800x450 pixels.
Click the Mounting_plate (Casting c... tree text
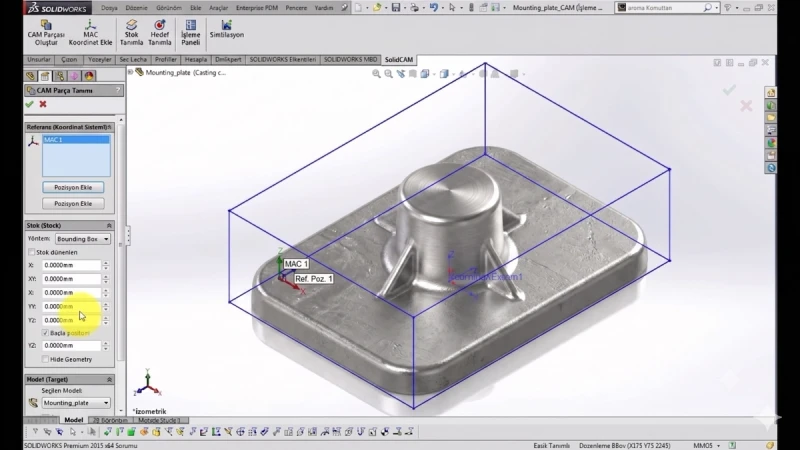coord(186,72)
